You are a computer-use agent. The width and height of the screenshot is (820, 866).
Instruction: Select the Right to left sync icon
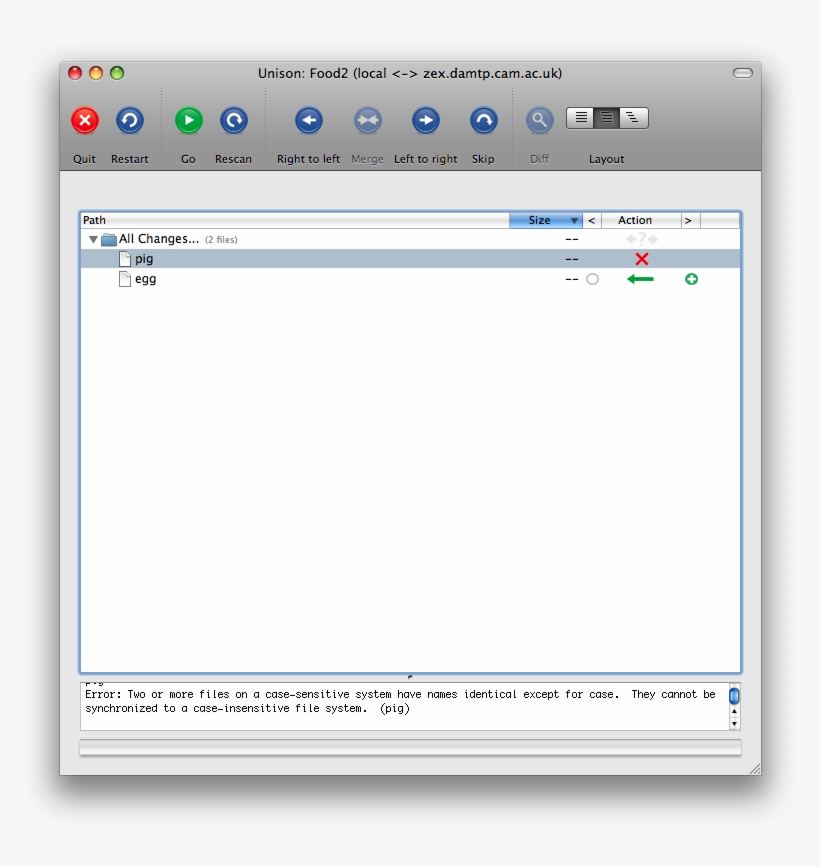pos(308,120)
